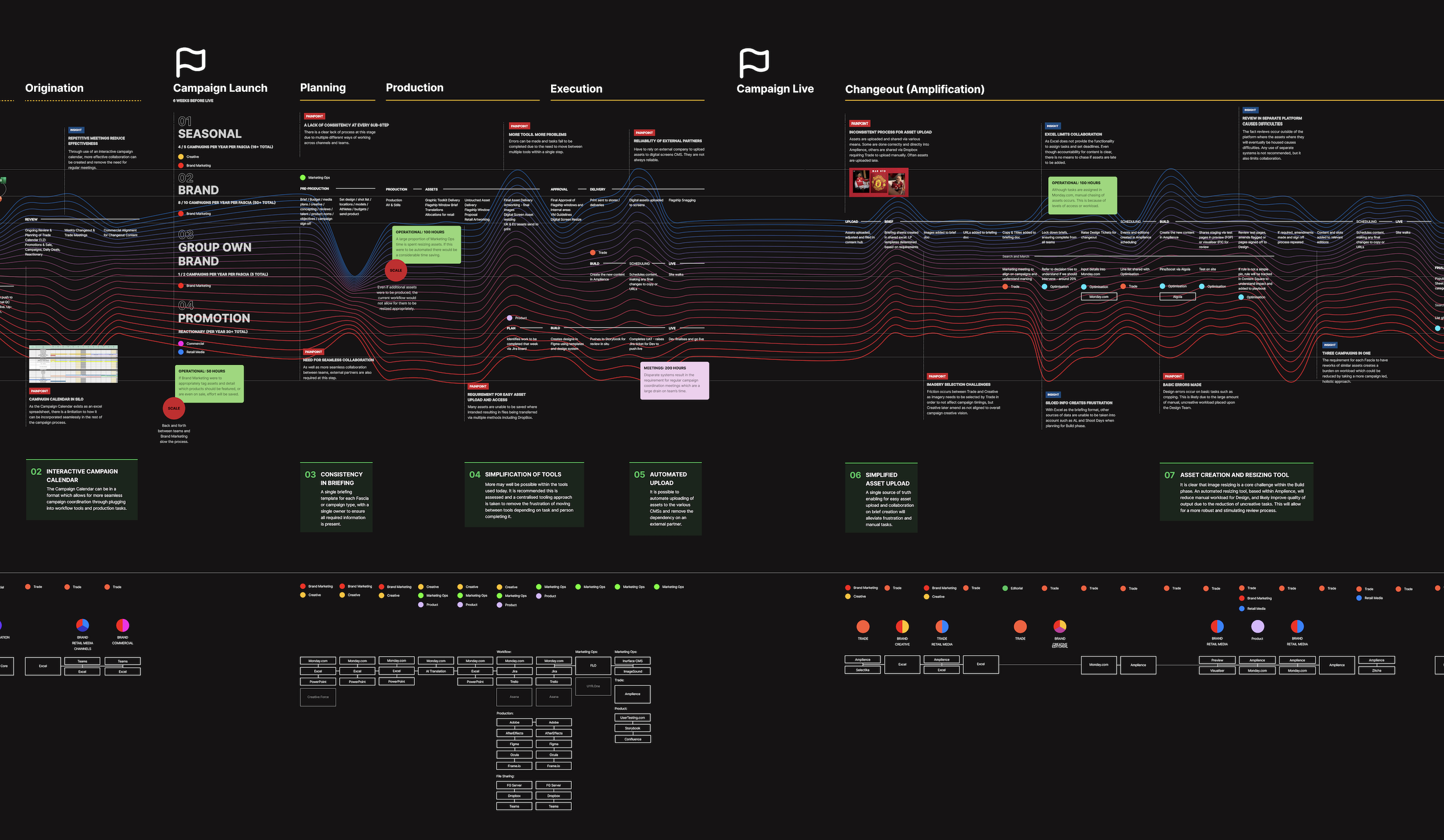The height and width of the screenshot is (840, 1444).
Task: Switch to the Production phase header
Action: (x=415, y=88)
